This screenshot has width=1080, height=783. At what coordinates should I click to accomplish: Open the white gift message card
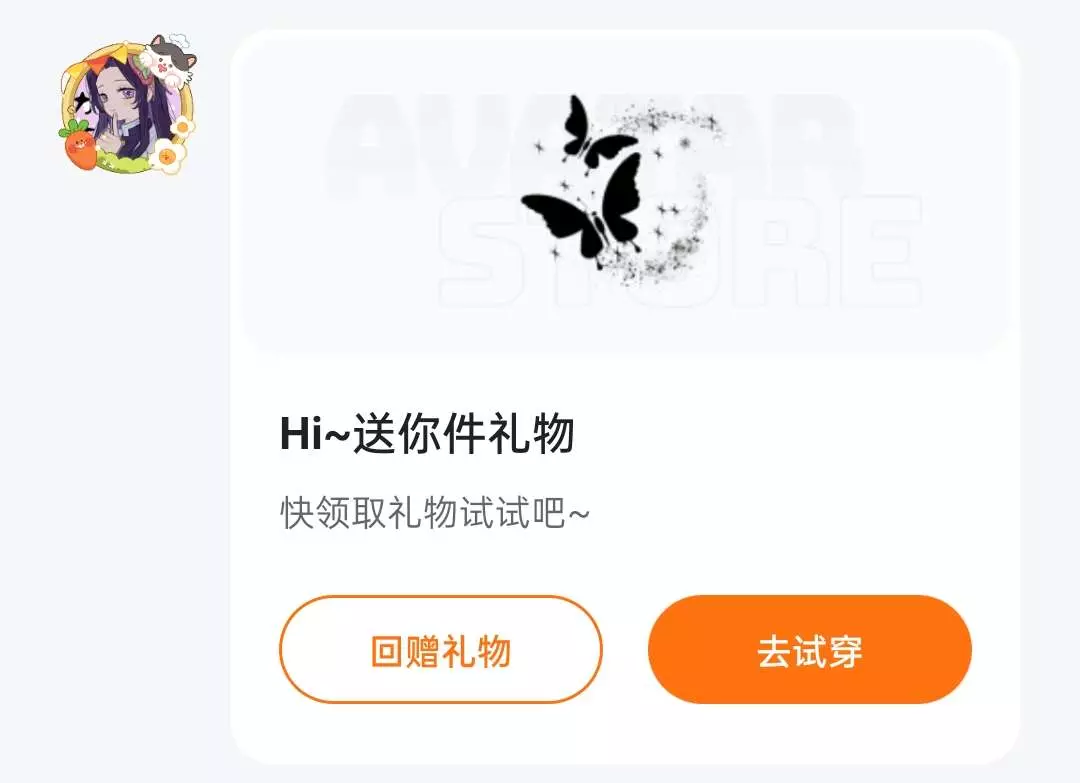click(x=625, y=397)
